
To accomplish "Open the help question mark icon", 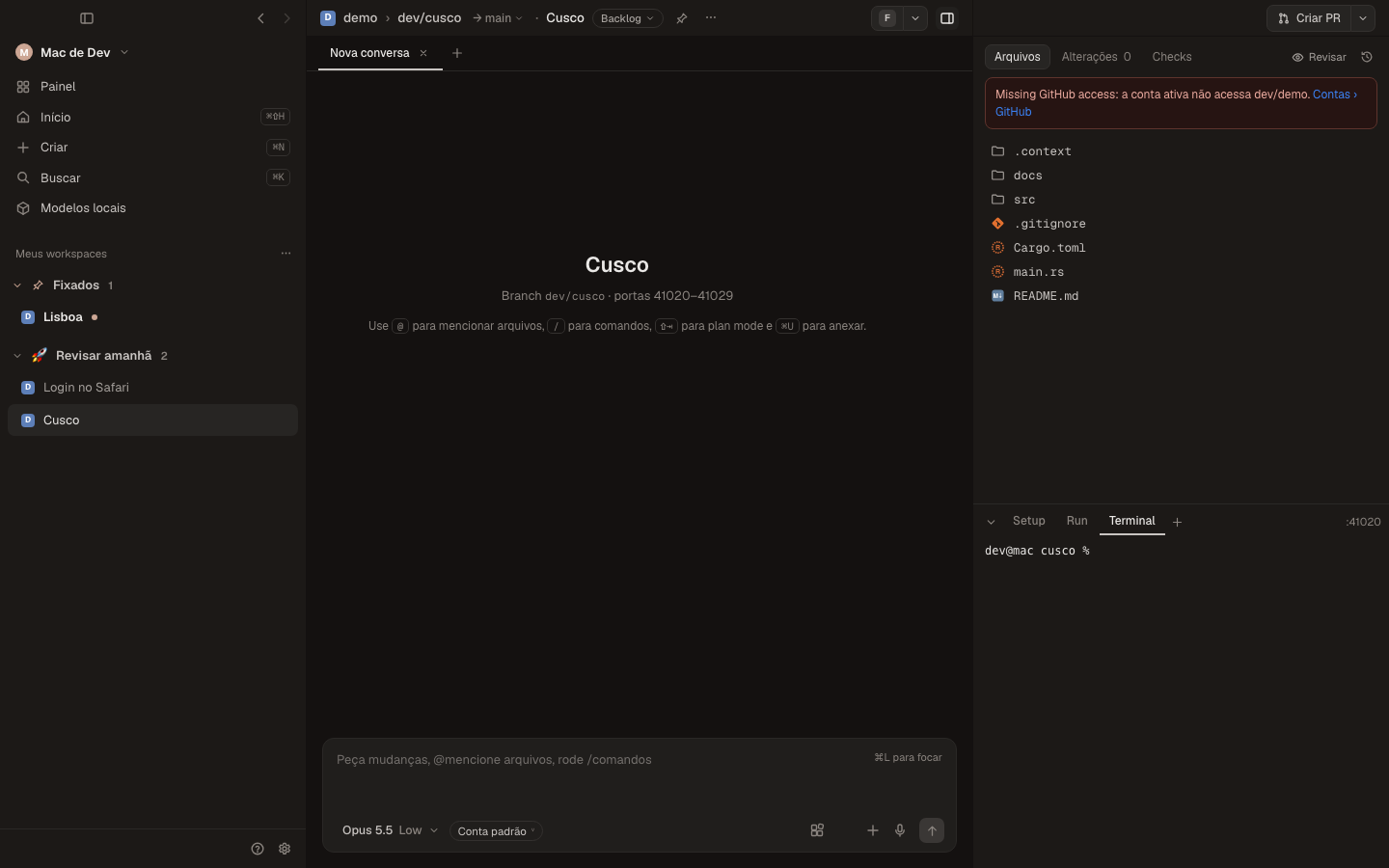I will tap(258, 849).
